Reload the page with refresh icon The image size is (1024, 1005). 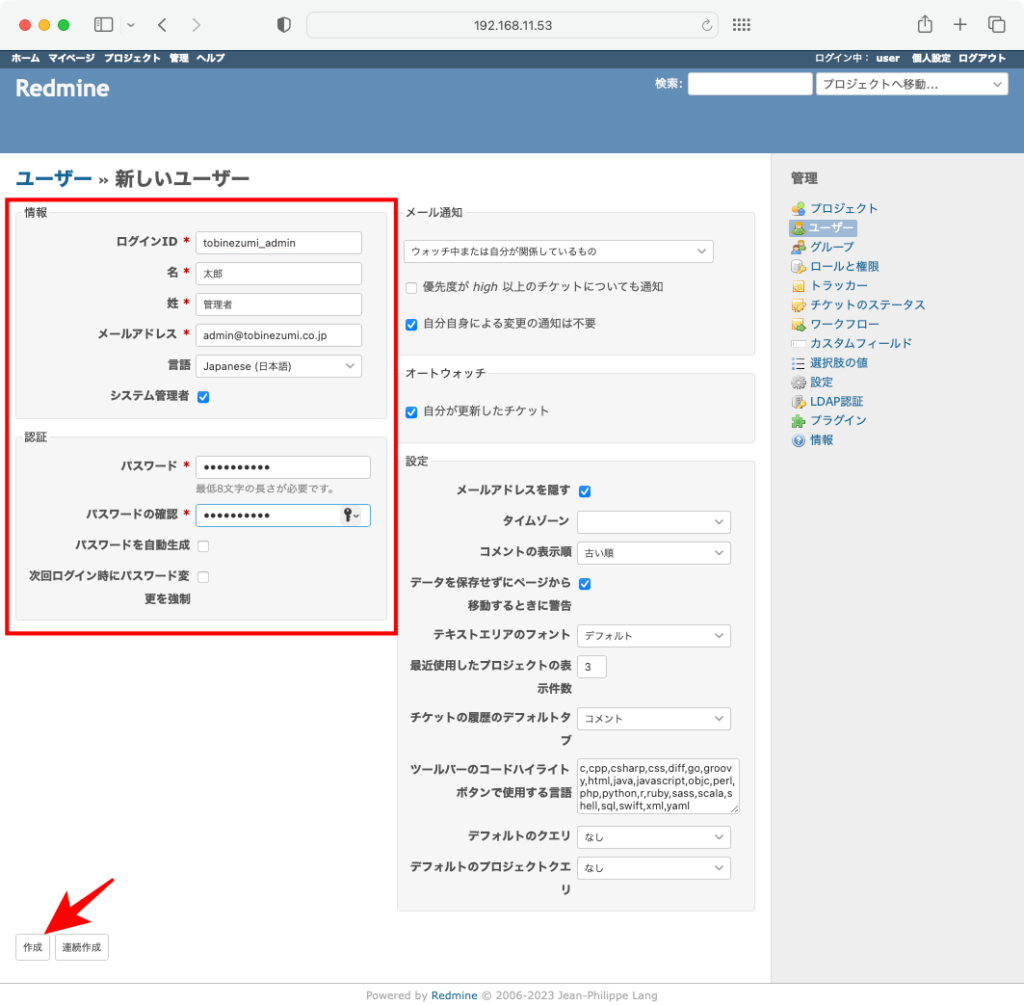(707, 25)
